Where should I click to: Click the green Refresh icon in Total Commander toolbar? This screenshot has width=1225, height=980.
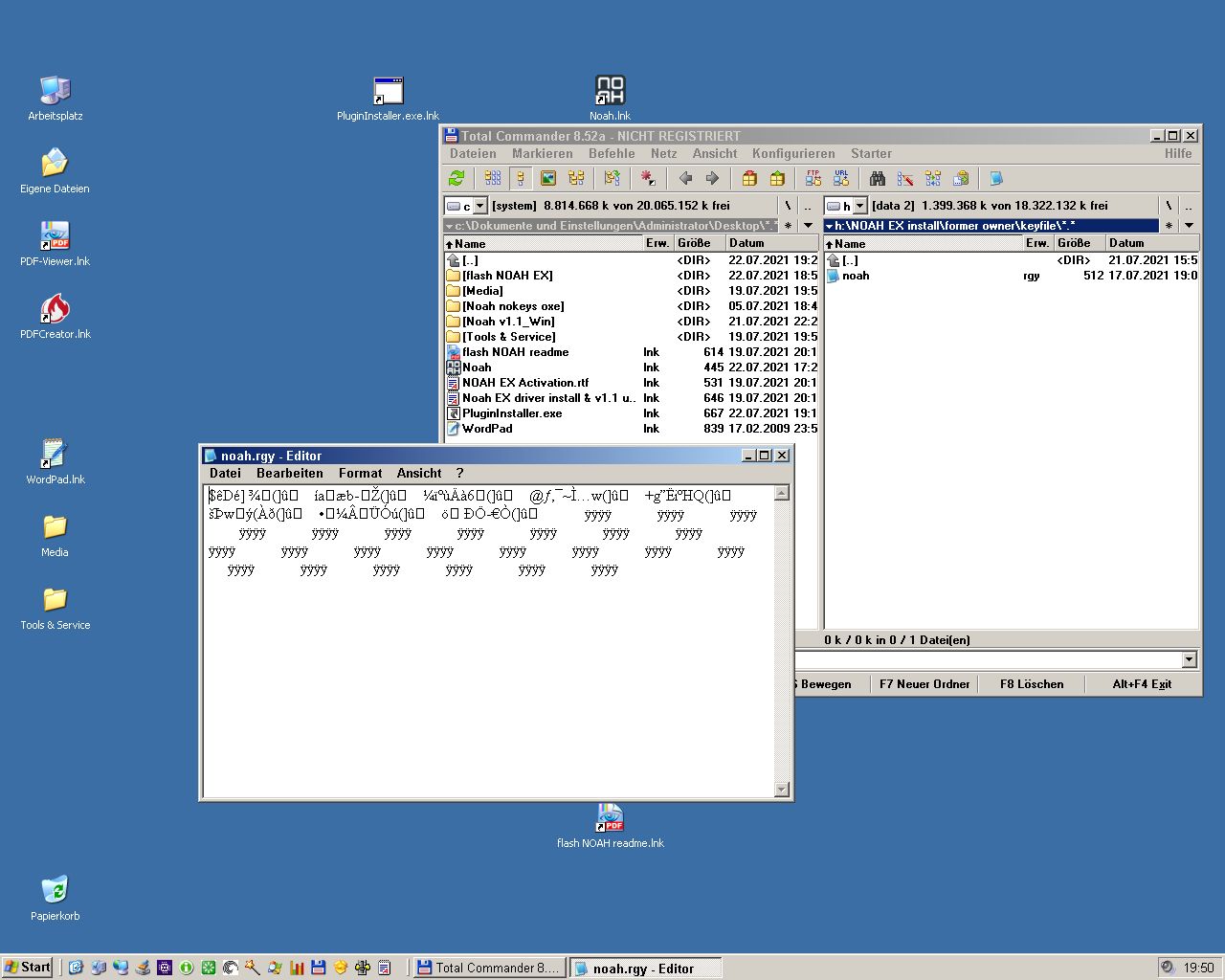(x=457, y=178)
